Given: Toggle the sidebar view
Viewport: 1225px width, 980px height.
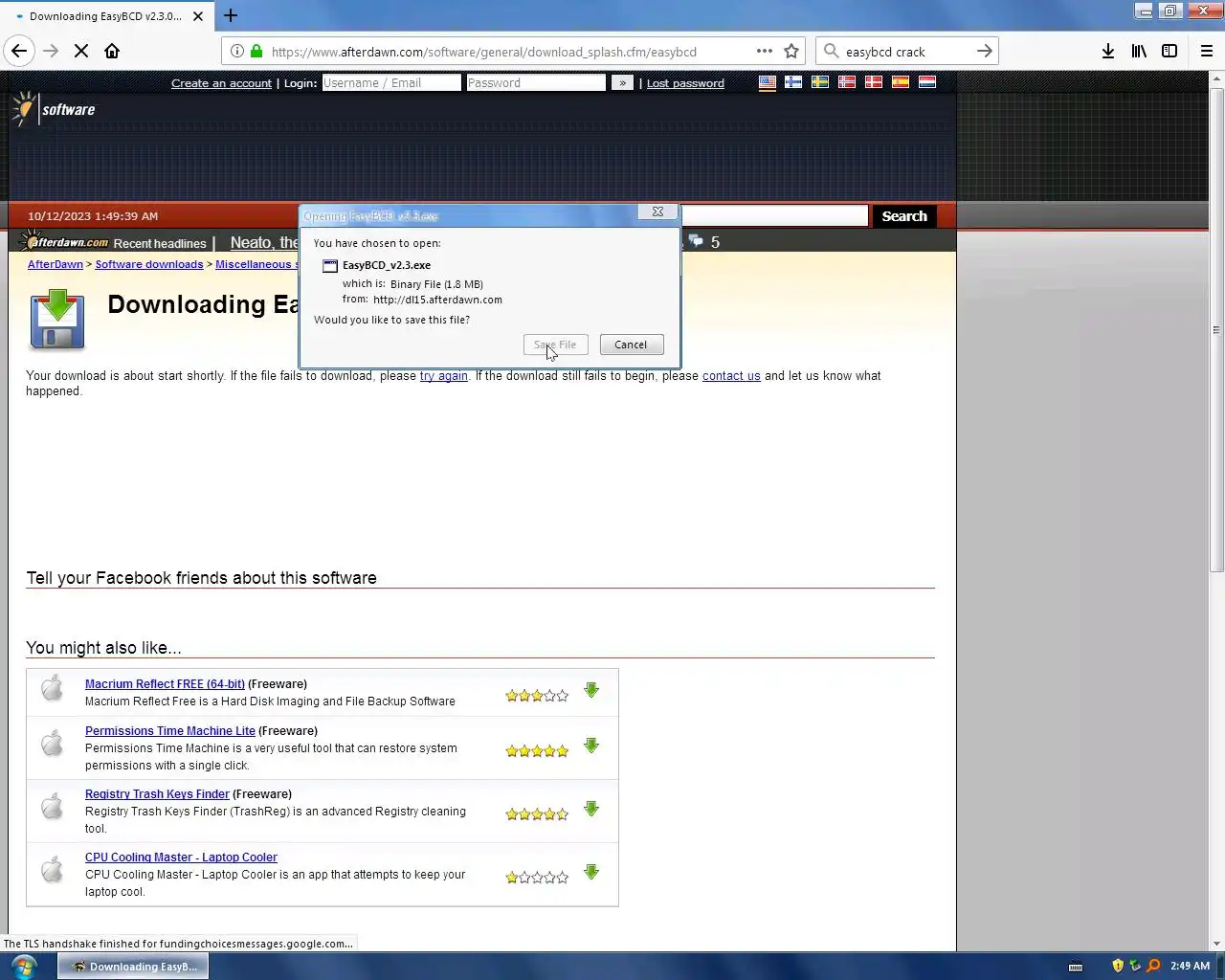Looking at the screenshot, I should (x=1169, y=51).
